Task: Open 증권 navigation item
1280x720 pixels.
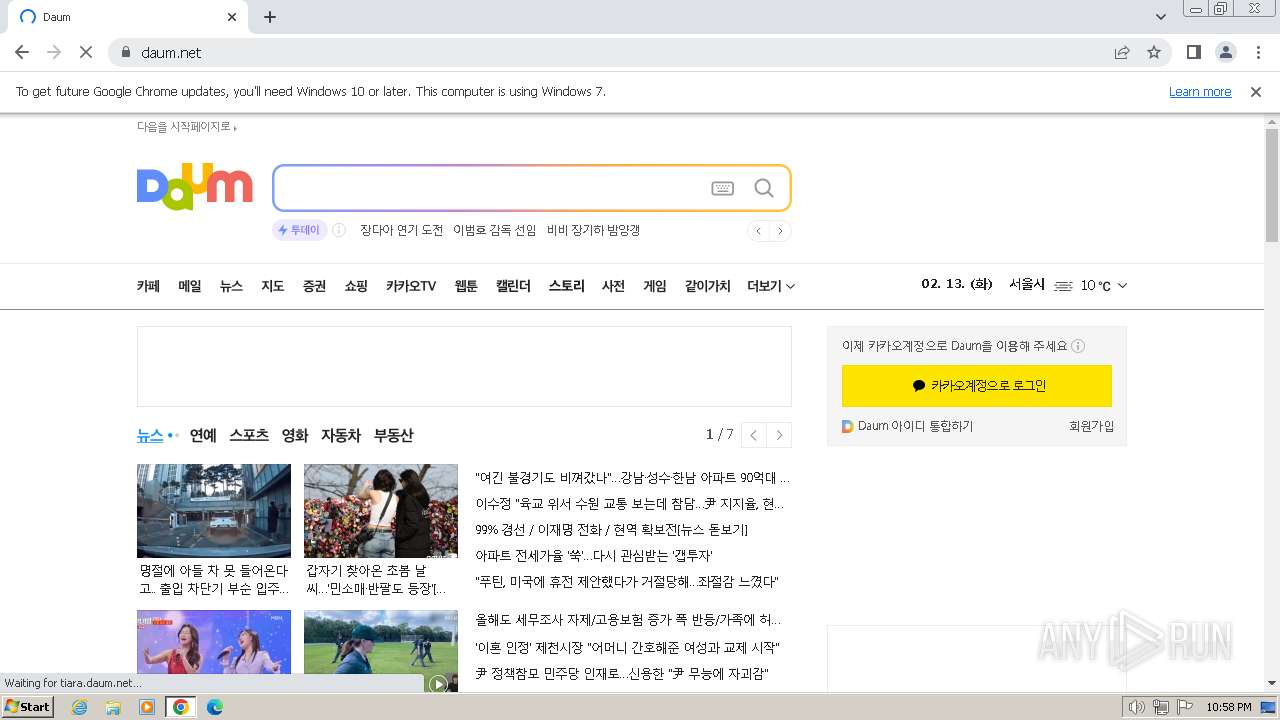Action: [314, 286]
